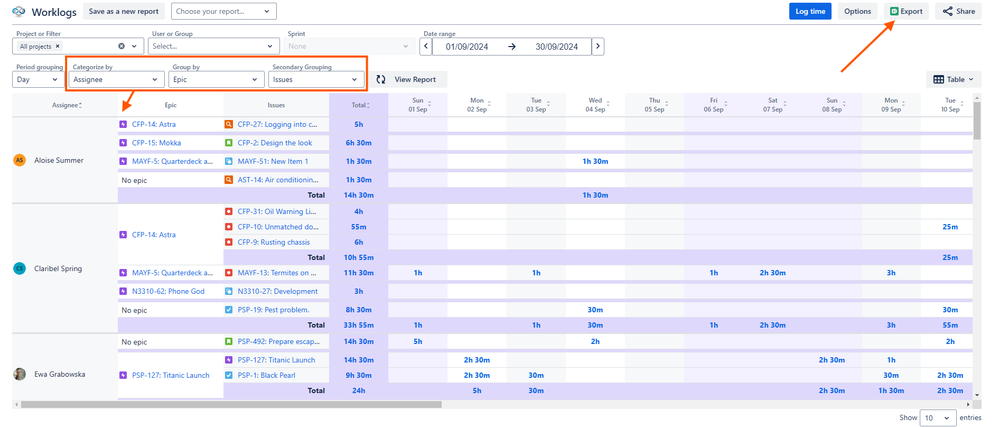Viewport: 999px width, 427px height.
Task: Clear the project filter with X icon
Action: [x=122, y=46]
